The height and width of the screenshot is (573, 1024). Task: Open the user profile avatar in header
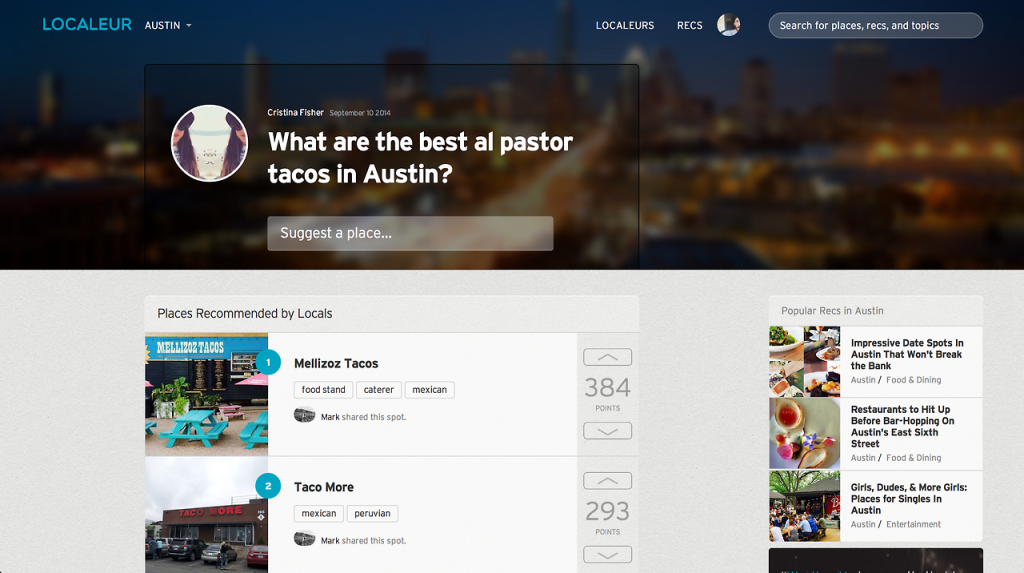click(728, 25)
